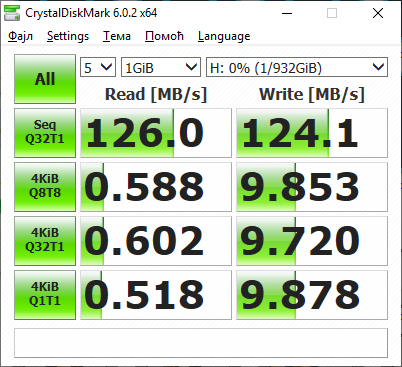Open the Помоћ menu
402x367 pixels.
coord(164,36)
